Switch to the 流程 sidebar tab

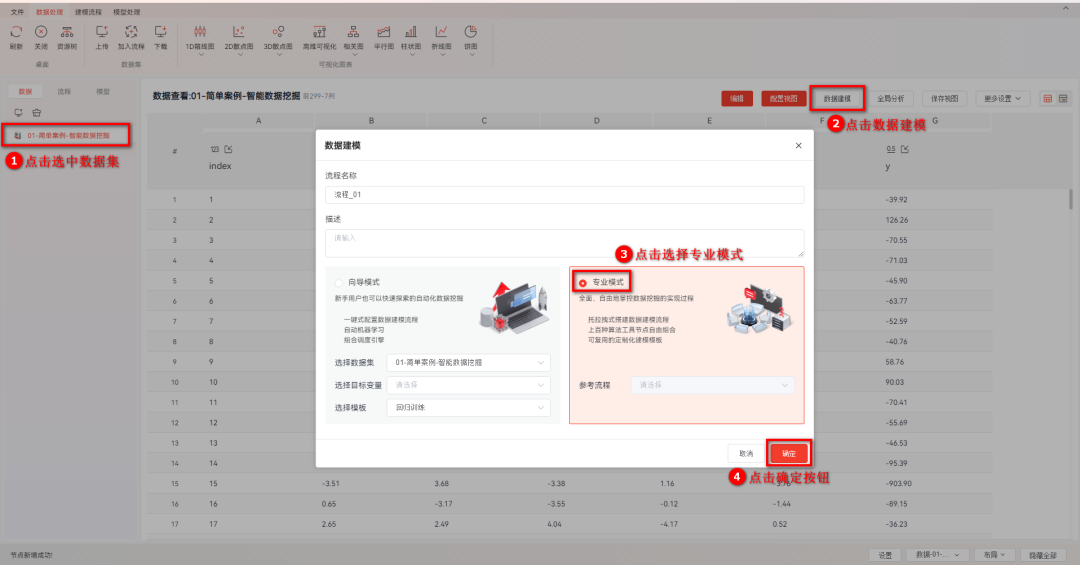(x=64, y=92)
